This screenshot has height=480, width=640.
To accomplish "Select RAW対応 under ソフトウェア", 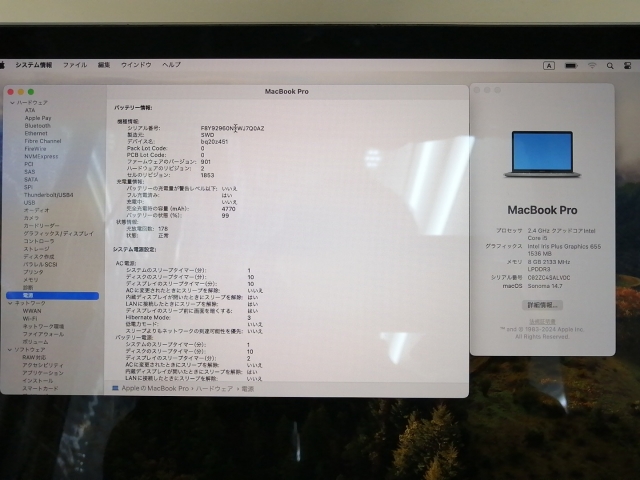I will (x=34, y=358).
